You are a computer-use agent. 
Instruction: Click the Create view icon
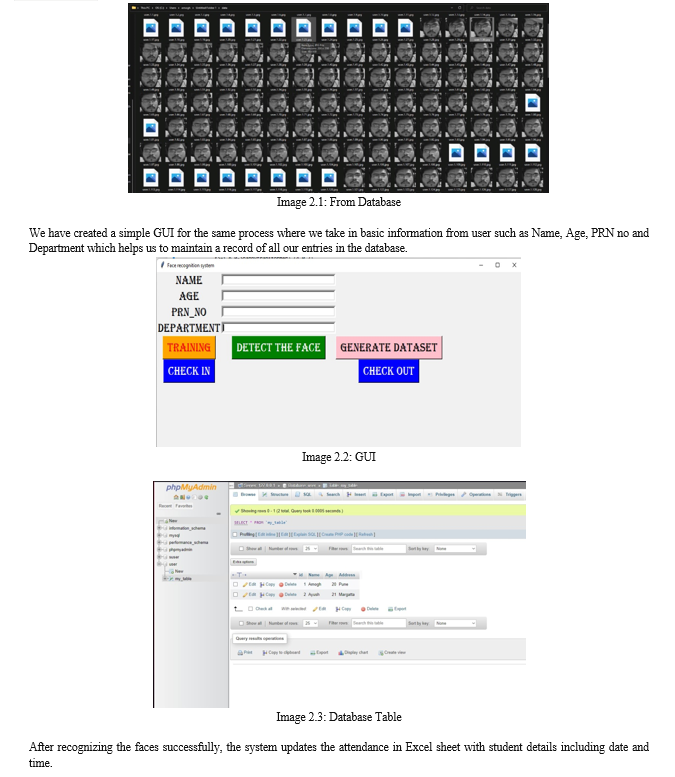(x=381, y=653)
